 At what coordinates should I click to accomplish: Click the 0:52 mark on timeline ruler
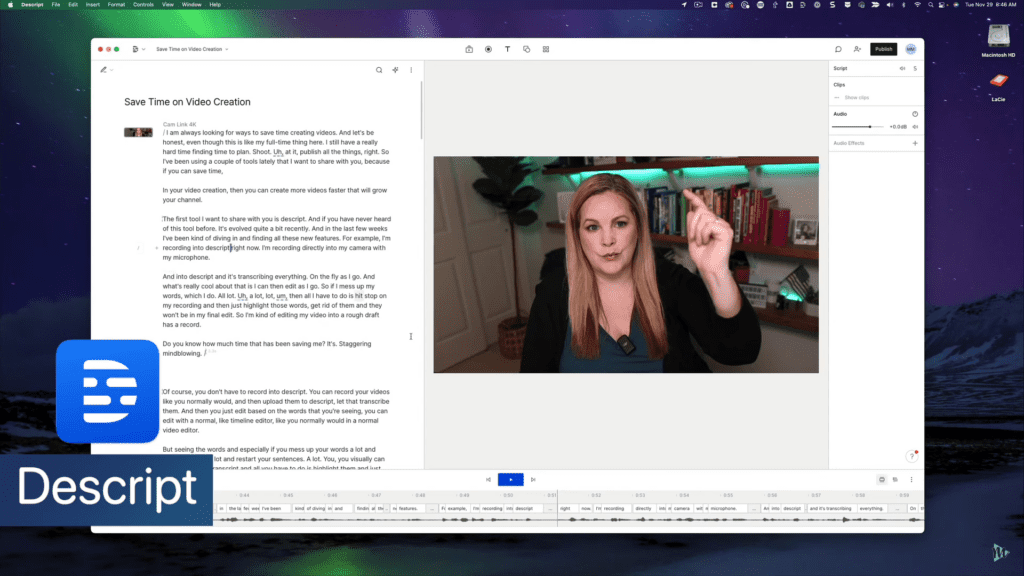point(596,496)
